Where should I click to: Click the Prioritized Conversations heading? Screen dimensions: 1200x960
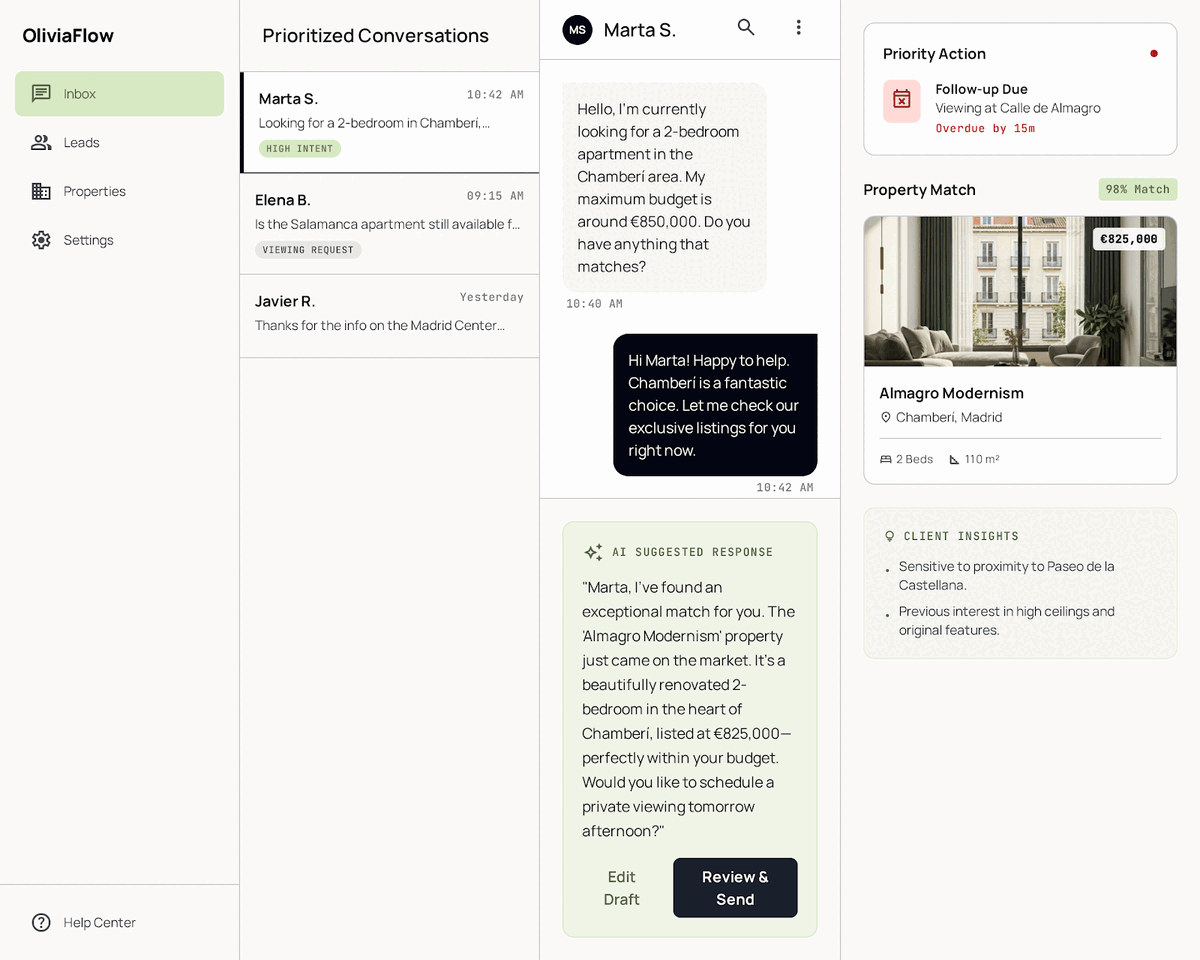375,36
